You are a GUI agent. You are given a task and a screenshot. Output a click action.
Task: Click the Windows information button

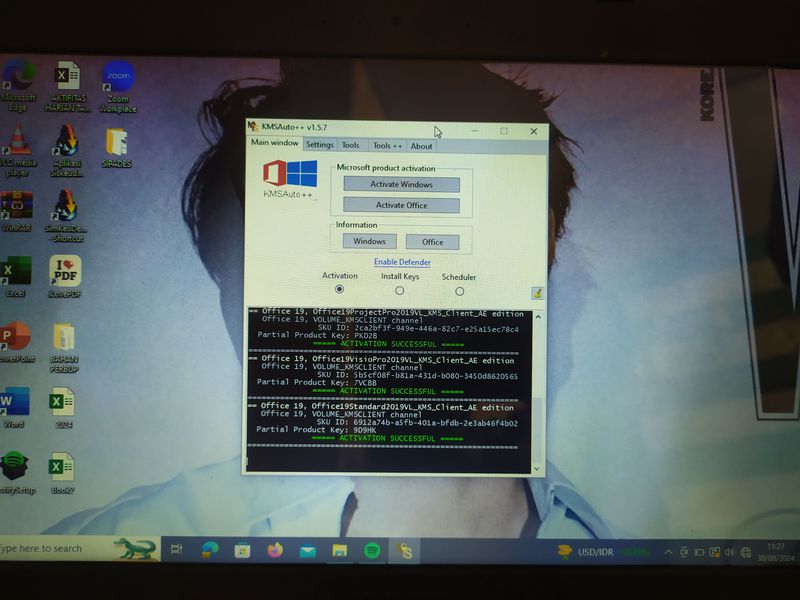(369, 241)
